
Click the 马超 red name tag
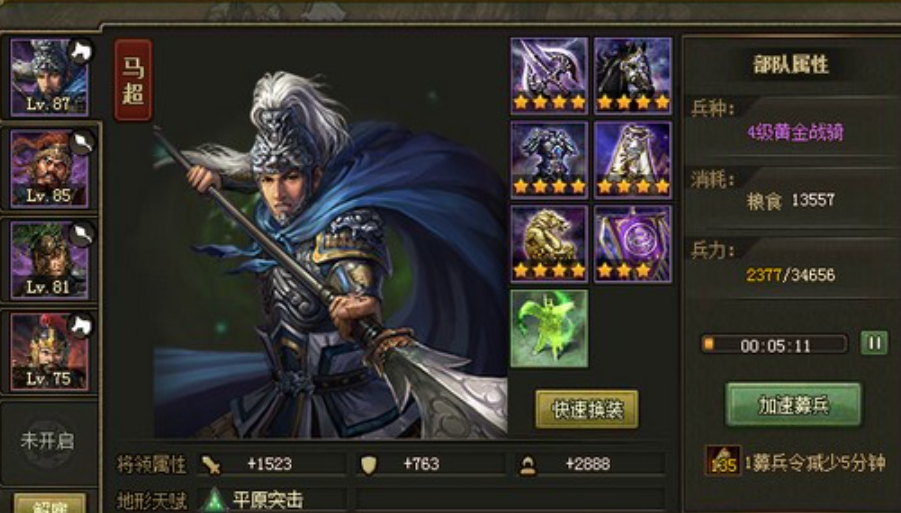[133, 80]
